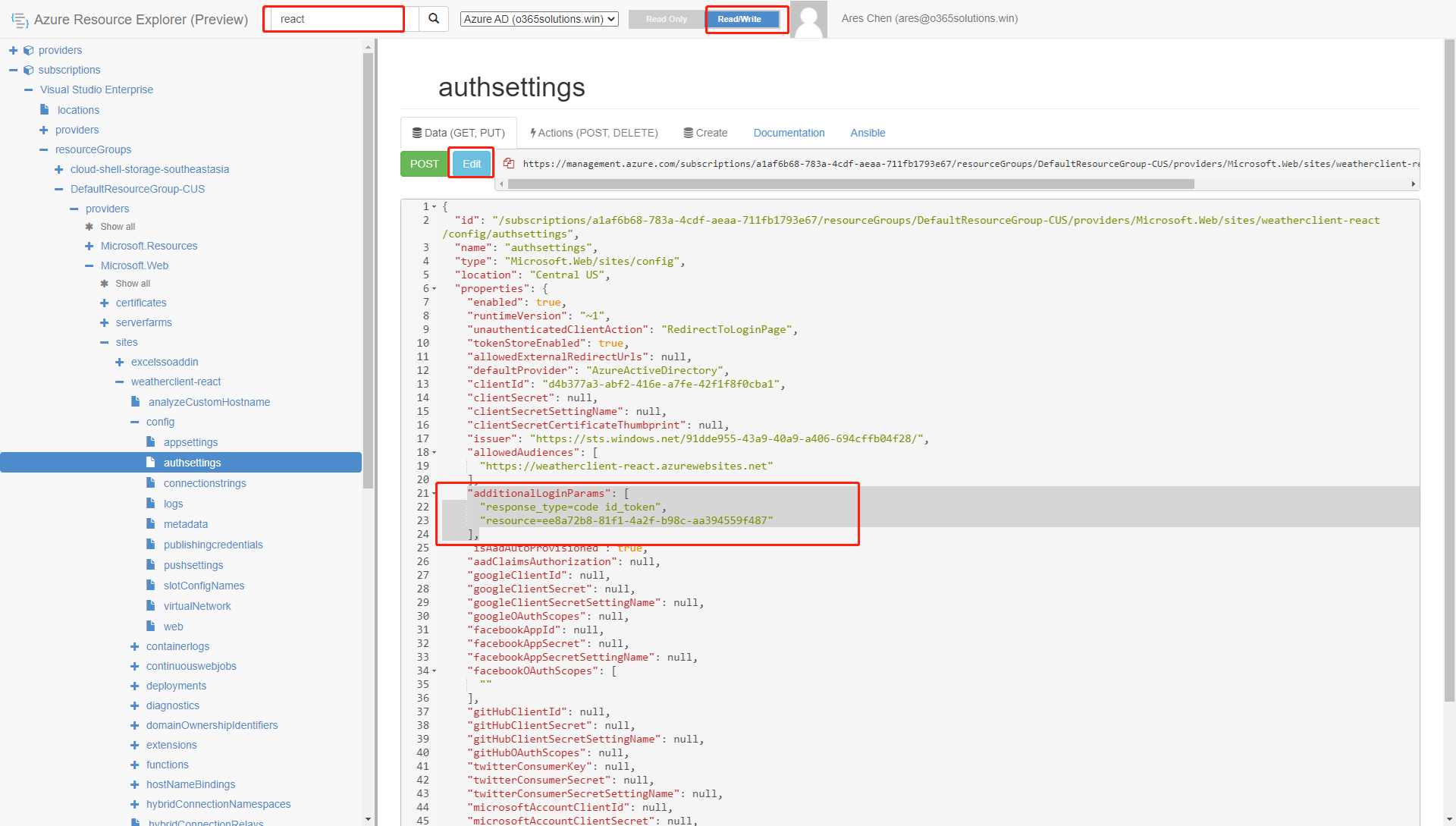
Task: Click the Edit button
Action: tap(472, 164)
